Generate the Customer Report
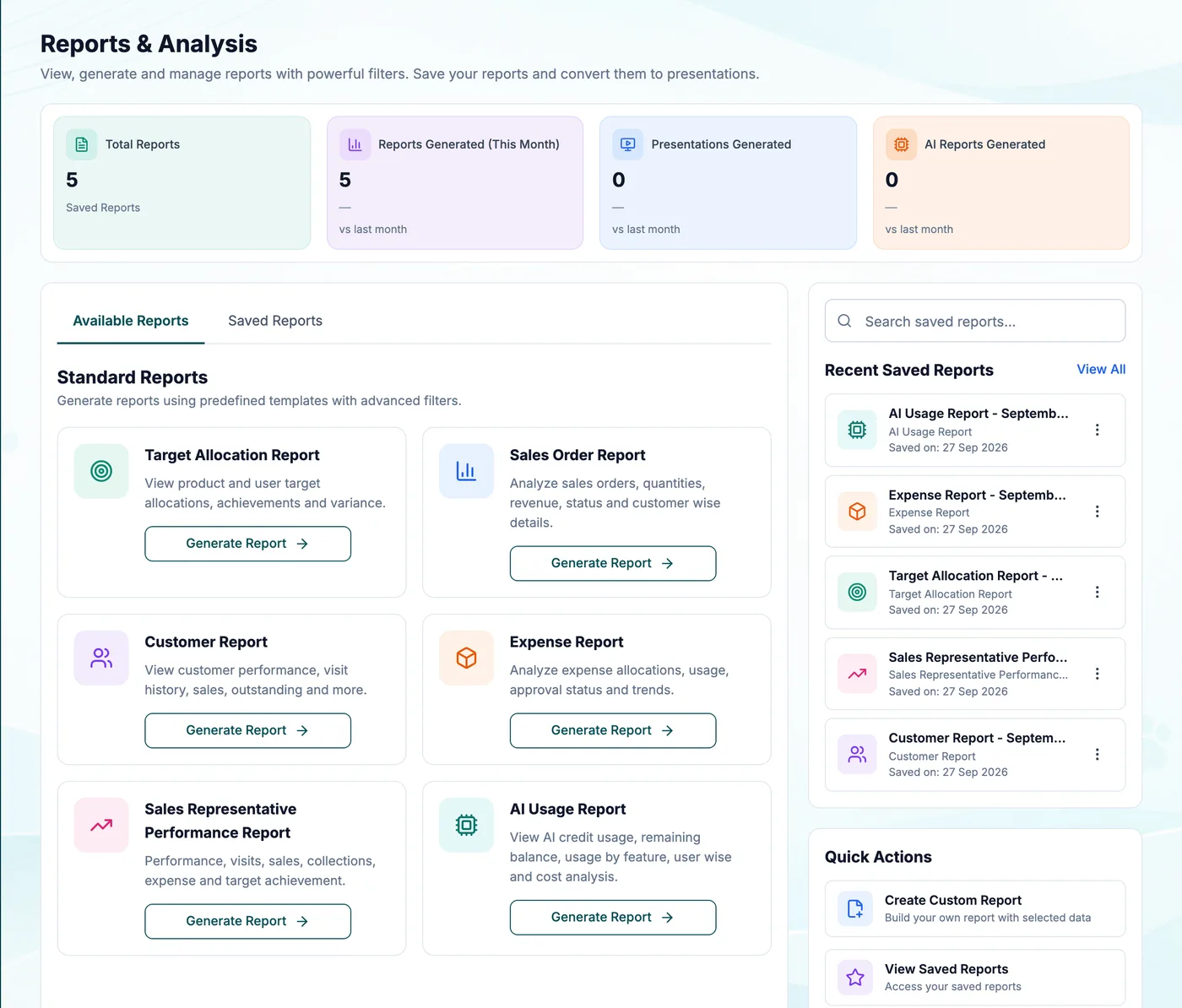The image size is (1182, 1008). pos(247,730)
